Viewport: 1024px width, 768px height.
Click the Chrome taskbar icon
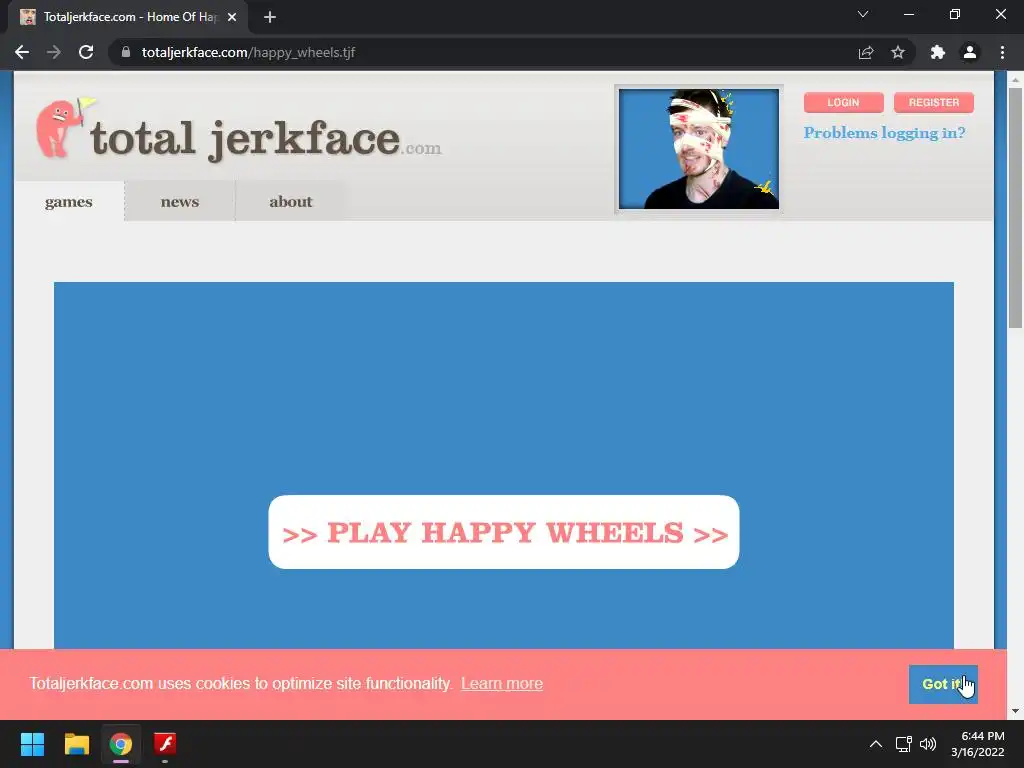pos(121,744)
